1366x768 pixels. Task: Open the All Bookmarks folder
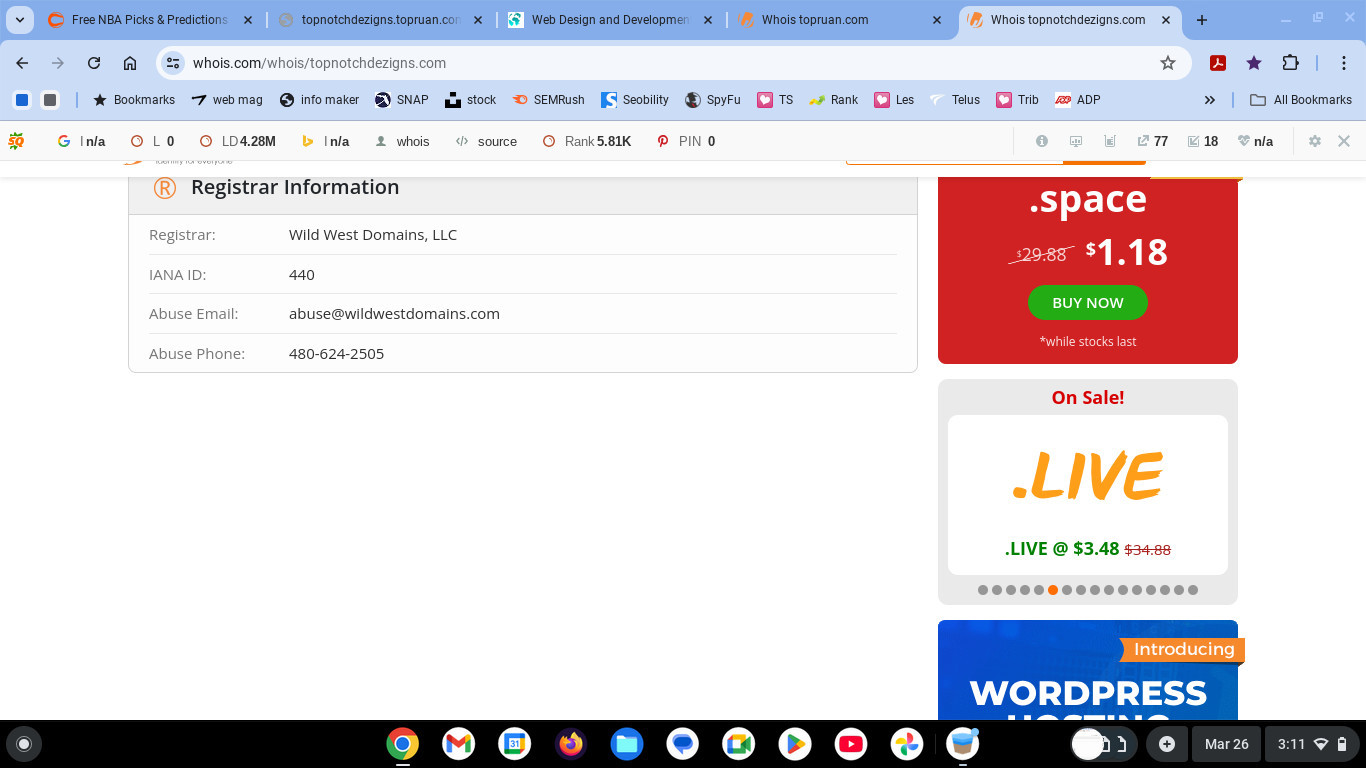click(x=1301, y=100)
